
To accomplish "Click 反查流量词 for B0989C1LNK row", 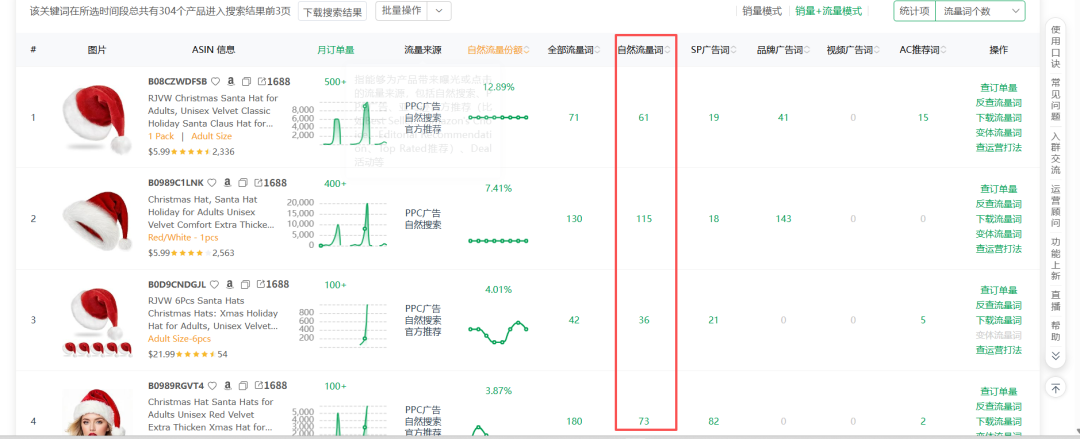I will pos(999,204).
